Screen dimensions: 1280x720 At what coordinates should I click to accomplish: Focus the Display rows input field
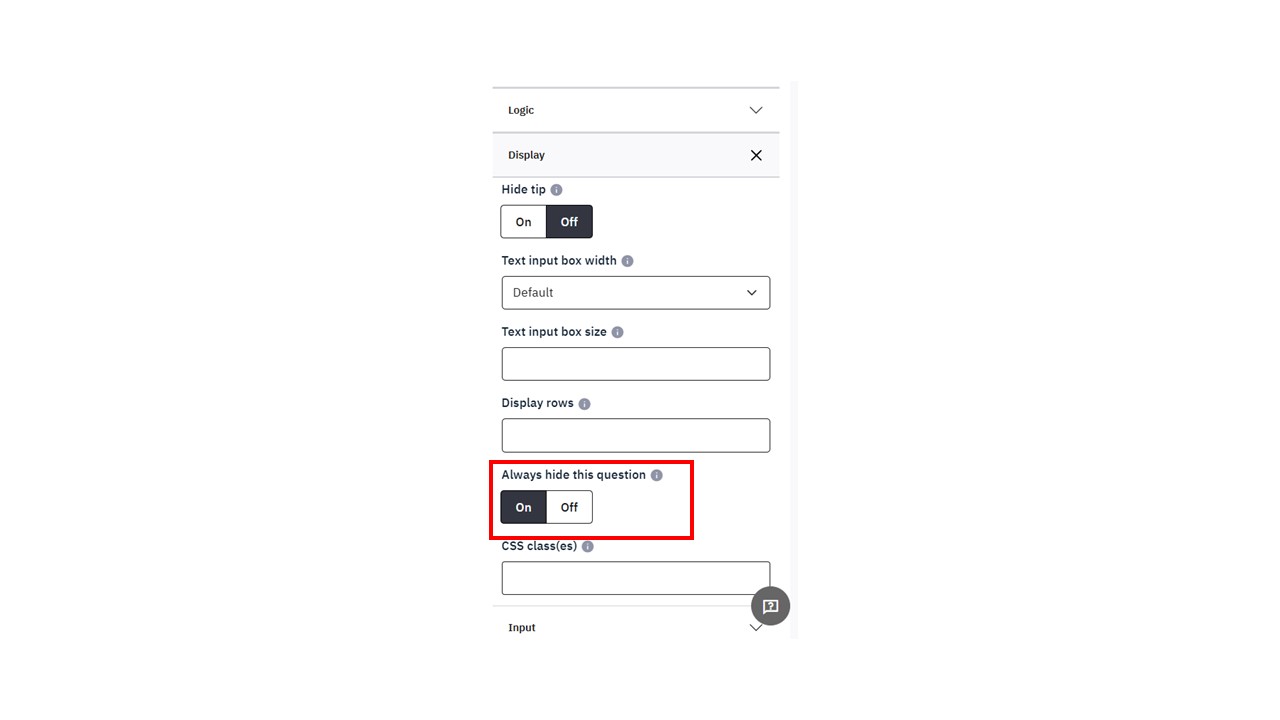point(636,435)
